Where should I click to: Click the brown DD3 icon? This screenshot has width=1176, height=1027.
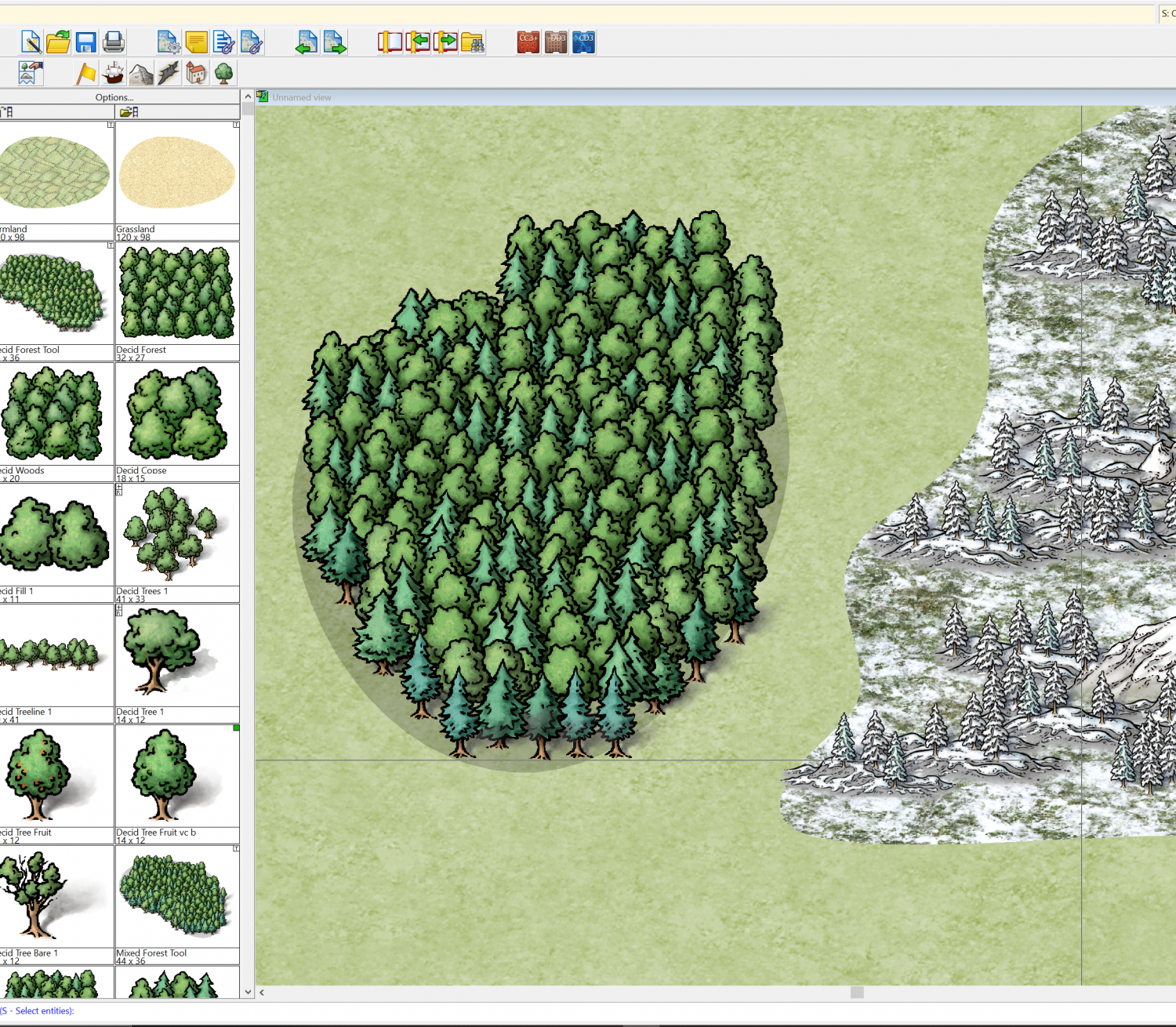tap(556, 42)
